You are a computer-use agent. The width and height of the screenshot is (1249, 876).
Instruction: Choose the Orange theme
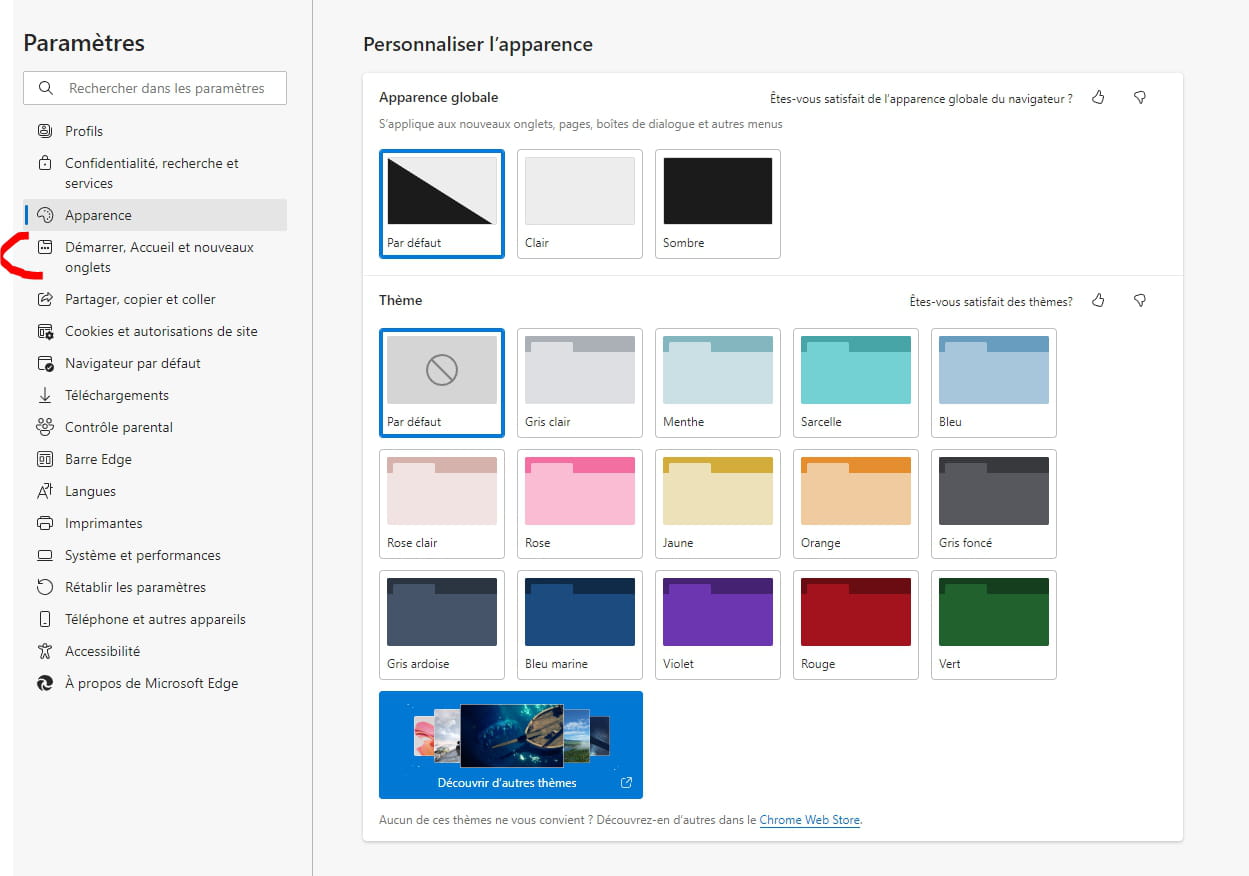click(856, 504)
